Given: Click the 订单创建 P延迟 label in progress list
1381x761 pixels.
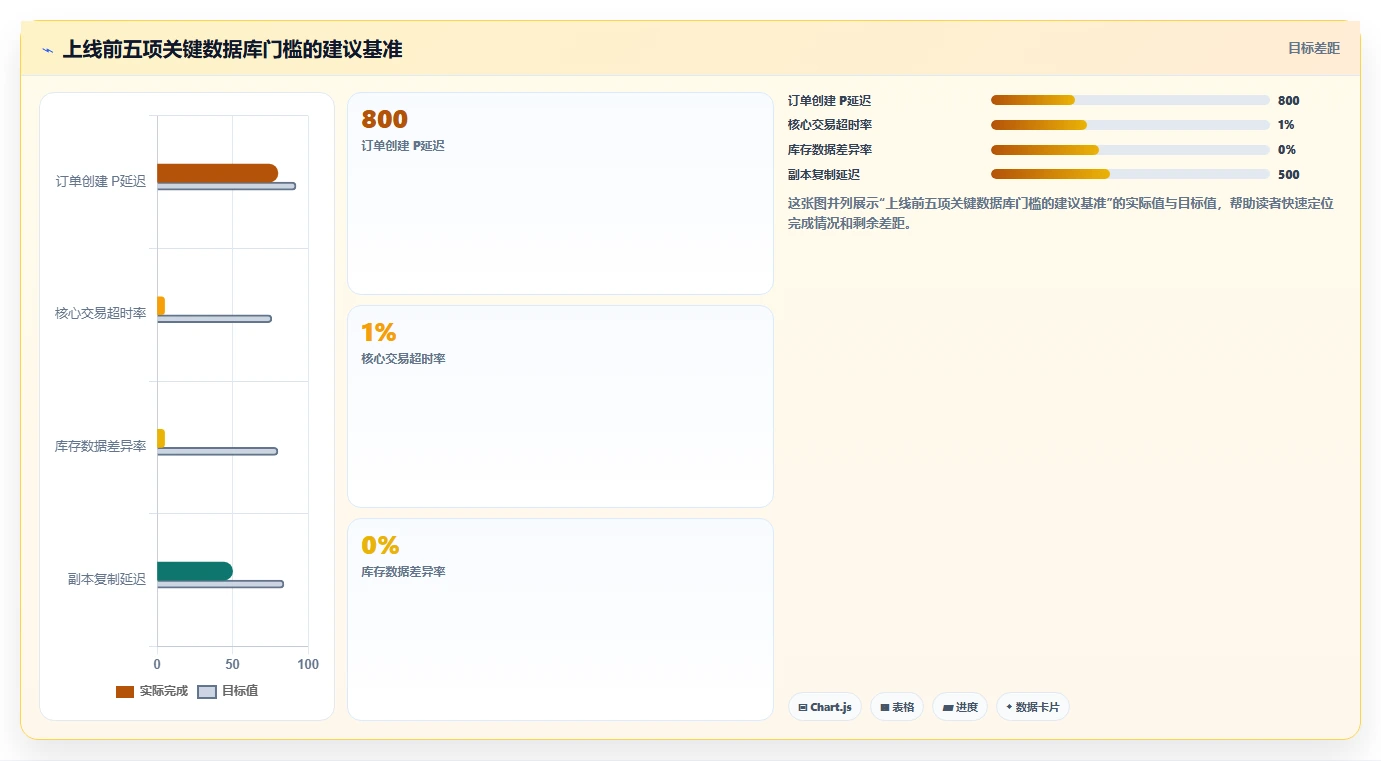Looking at the screenshot, I should point(829,100).
